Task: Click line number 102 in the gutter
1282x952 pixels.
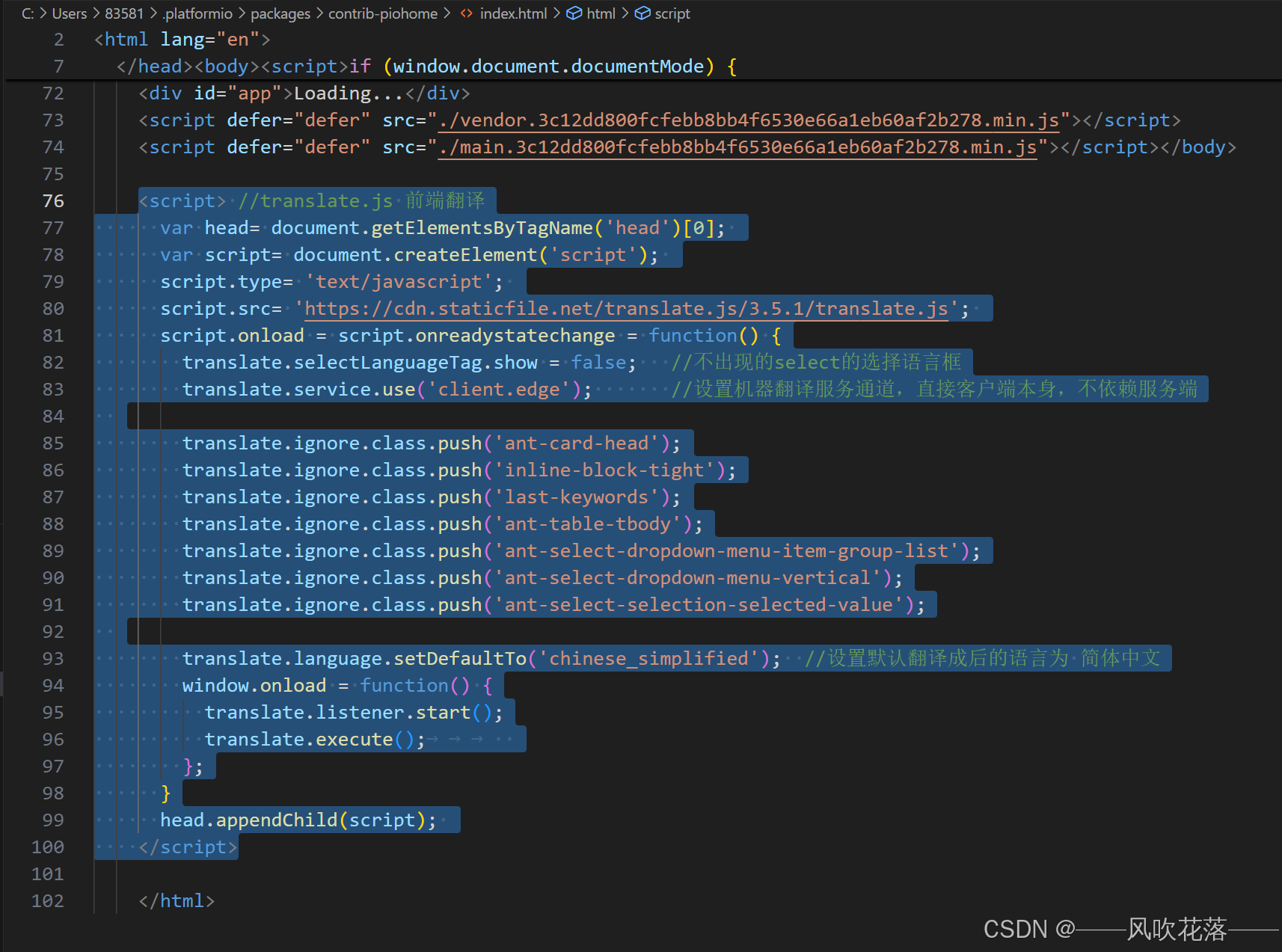Action: [x=48, y=901]
